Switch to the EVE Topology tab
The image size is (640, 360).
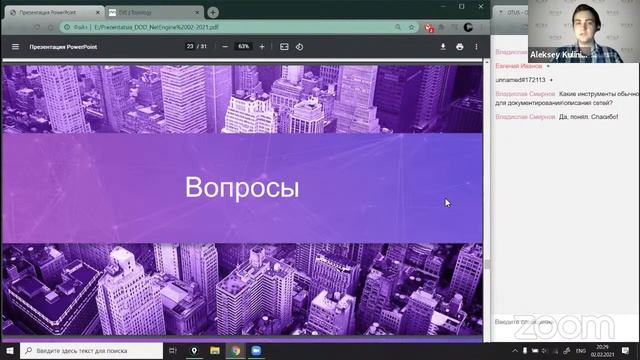[153, 13]
